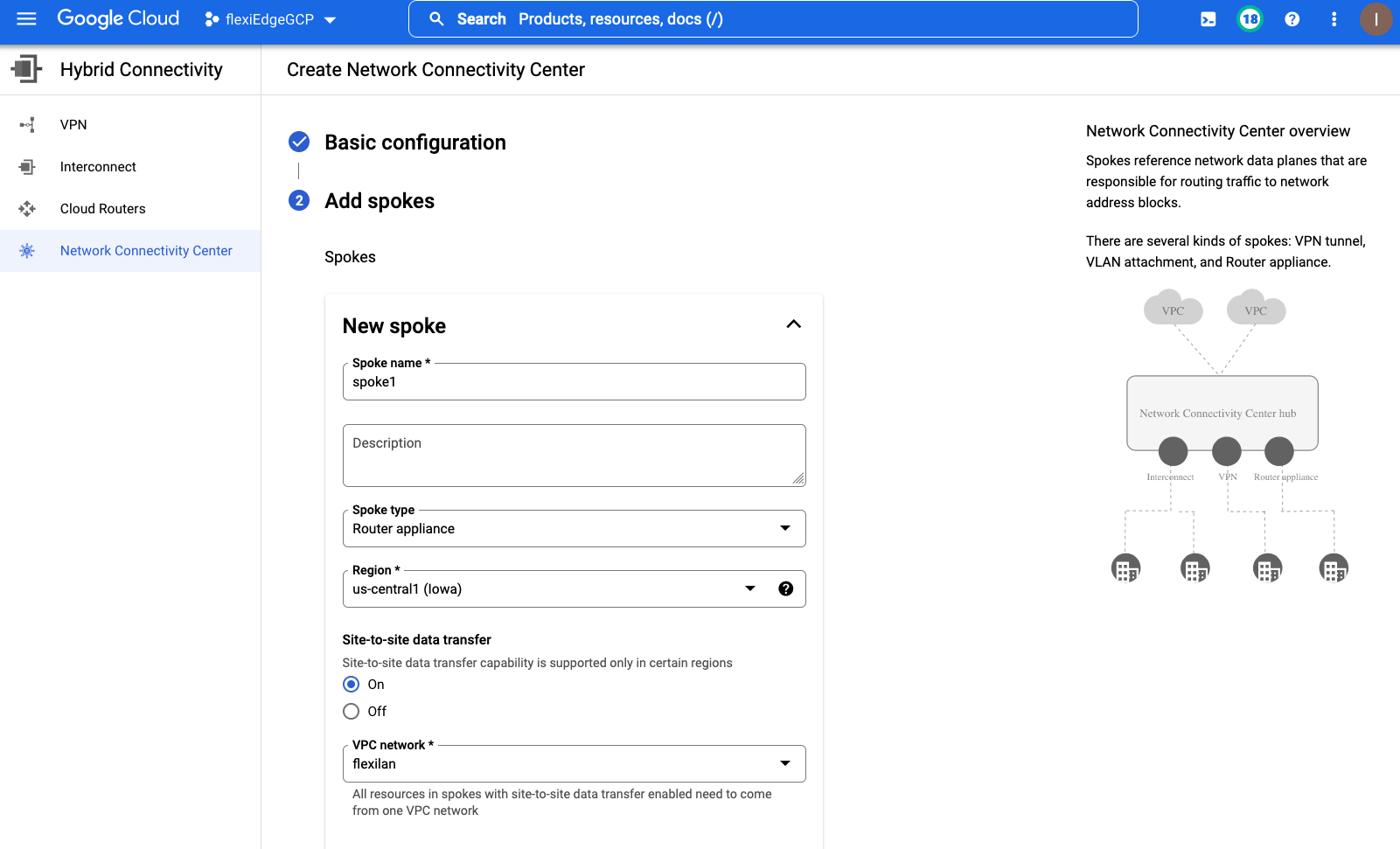Screen dimensions: 1400x849
Task: Click the VPN sidebar icon
Action: (27, 125)
